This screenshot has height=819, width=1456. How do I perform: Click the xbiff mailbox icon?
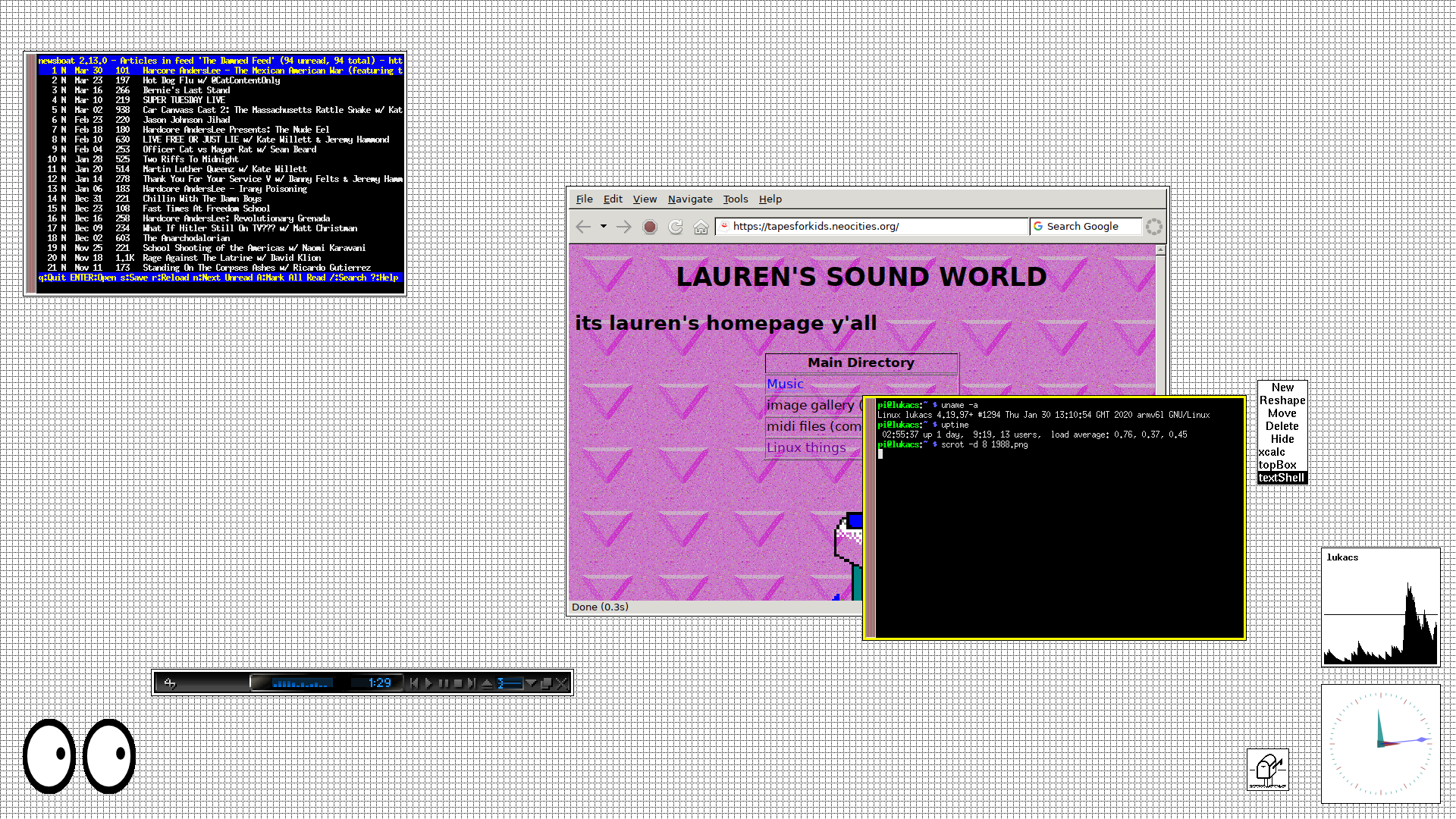1268,770
